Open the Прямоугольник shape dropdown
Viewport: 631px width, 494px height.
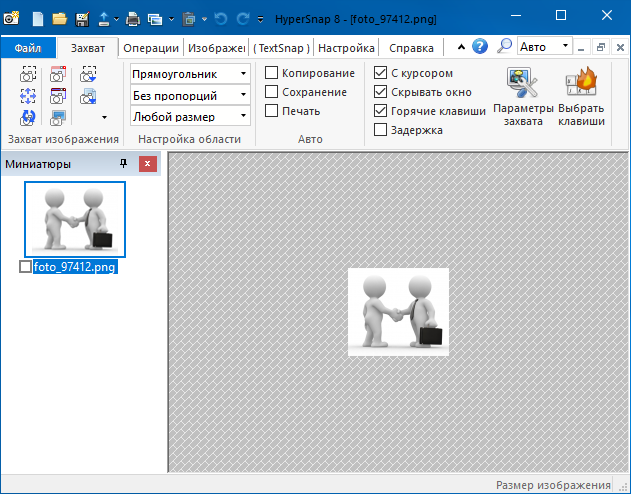(190, 74)
